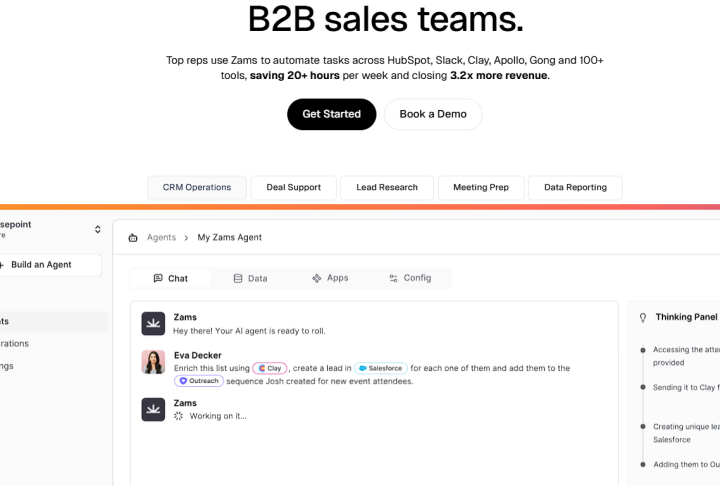Click Eva Decker's profile photo
Screen dimensions: 720x486
coord(153,362)
